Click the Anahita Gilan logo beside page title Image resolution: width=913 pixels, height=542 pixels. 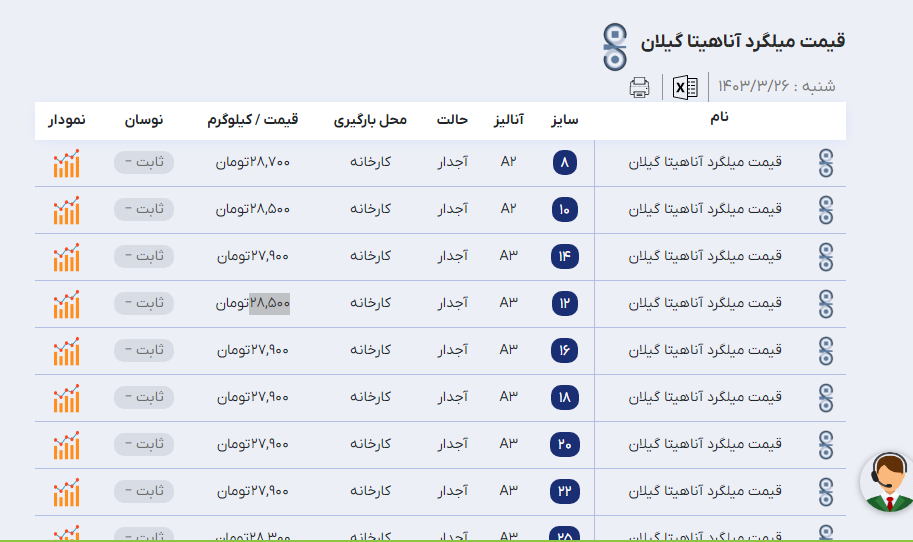615,46
